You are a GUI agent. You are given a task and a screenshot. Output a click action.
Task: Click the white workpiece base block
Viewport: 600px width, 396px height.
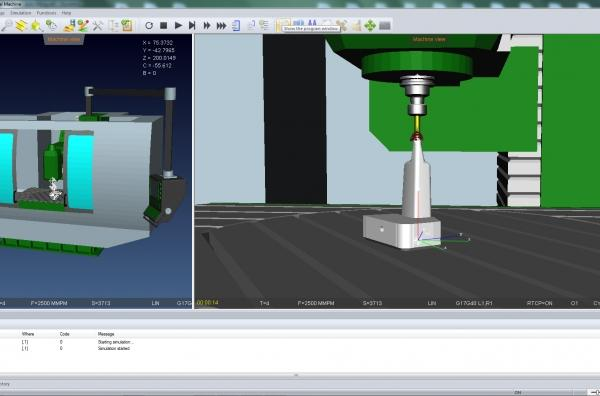click(x=401, y=231)
